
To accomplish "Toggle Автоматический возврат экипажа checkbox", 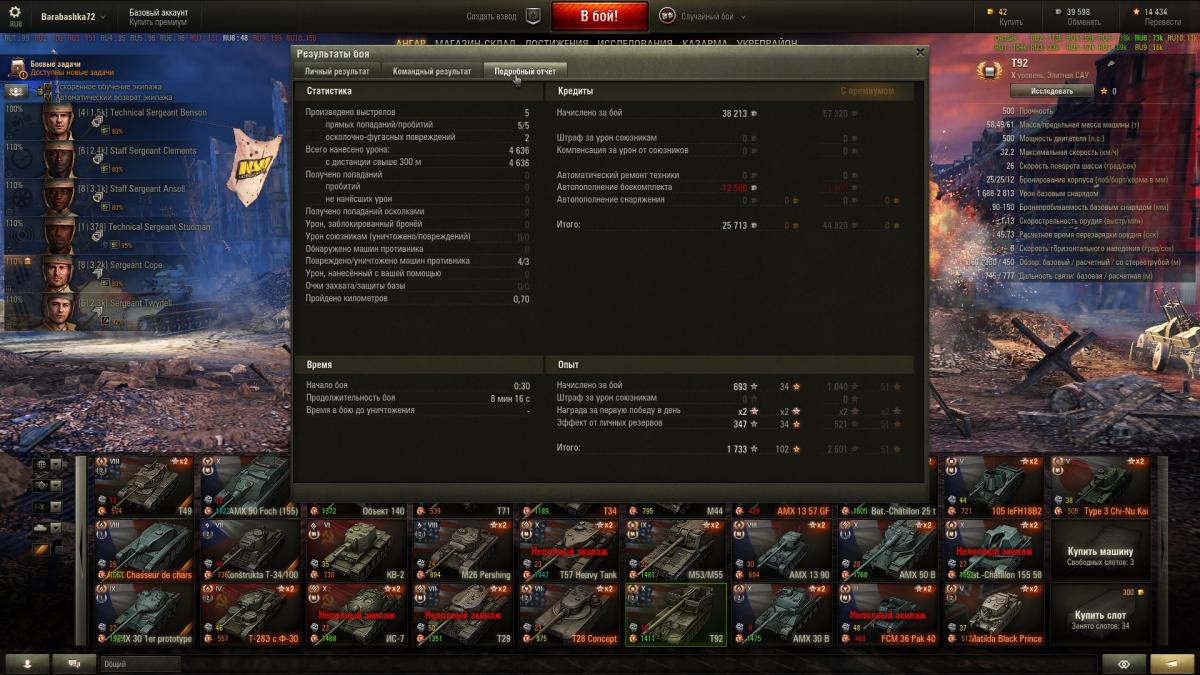I will pyautogui.click(x=48, y=97).
